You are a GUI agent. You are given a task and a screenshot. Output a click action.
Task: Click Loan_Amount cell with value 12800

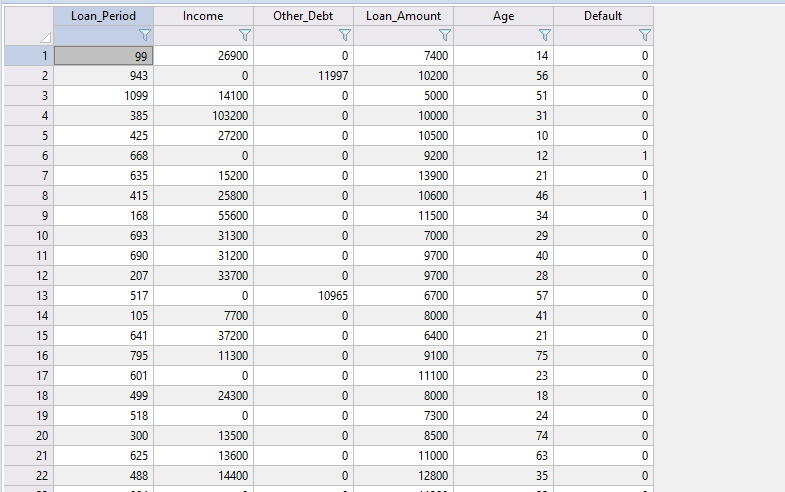(404, 476)
